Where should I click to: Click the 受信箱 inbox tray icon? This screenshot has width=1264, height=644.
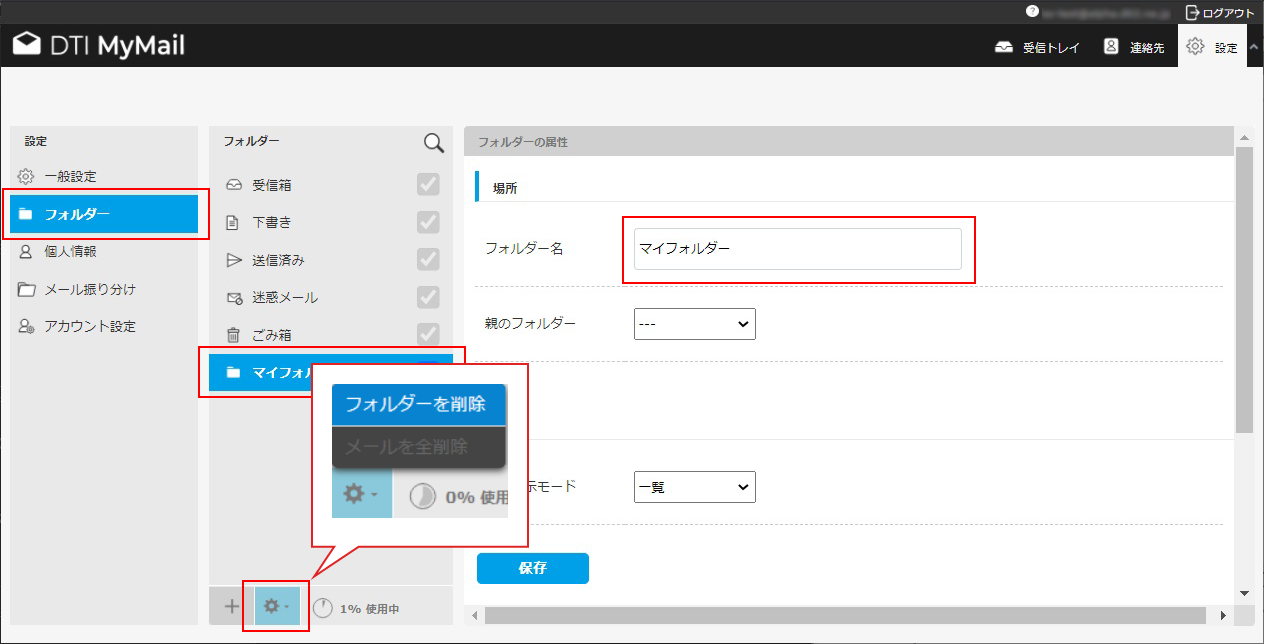click(234, 185)
